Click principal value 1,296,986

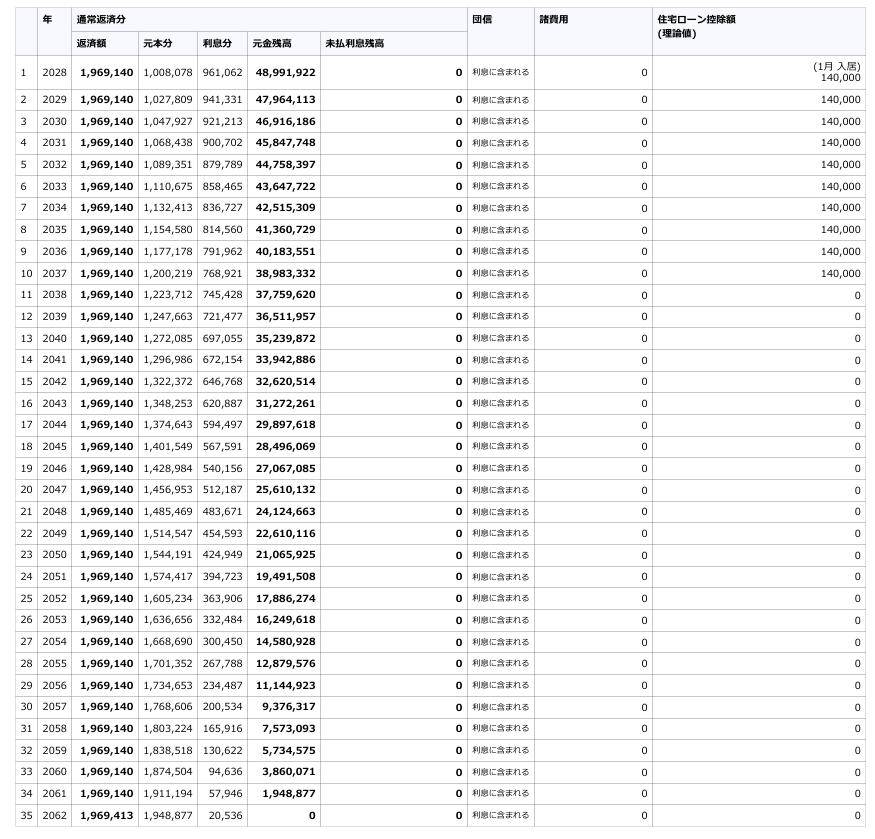click(168, 359)
